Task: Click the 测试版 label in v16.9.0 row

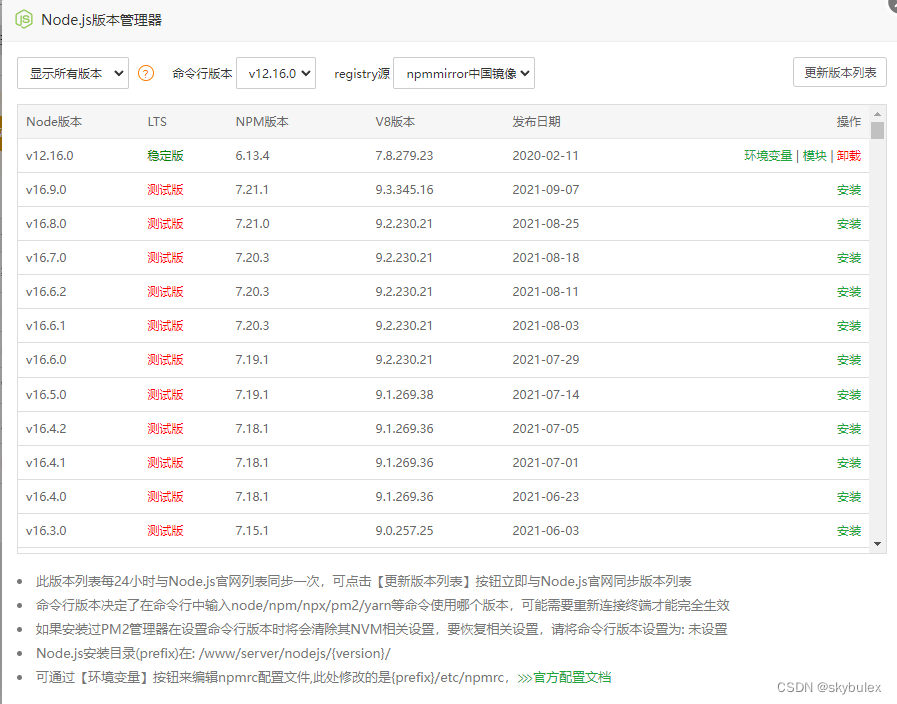Action: coord(165,190)
